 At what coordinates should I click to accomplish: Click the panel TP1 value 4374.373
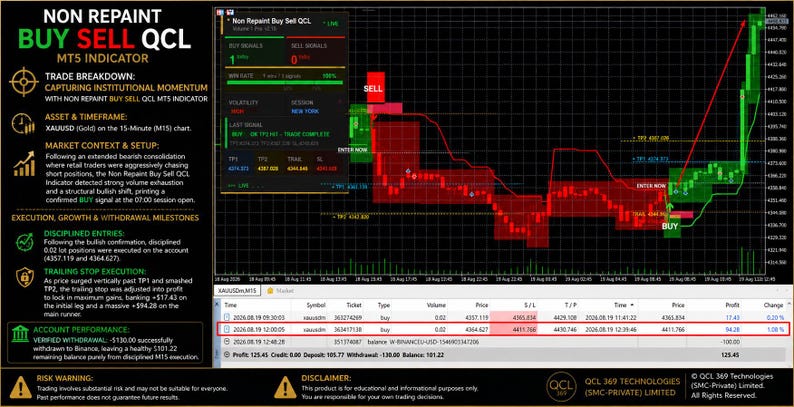(238, 169)
